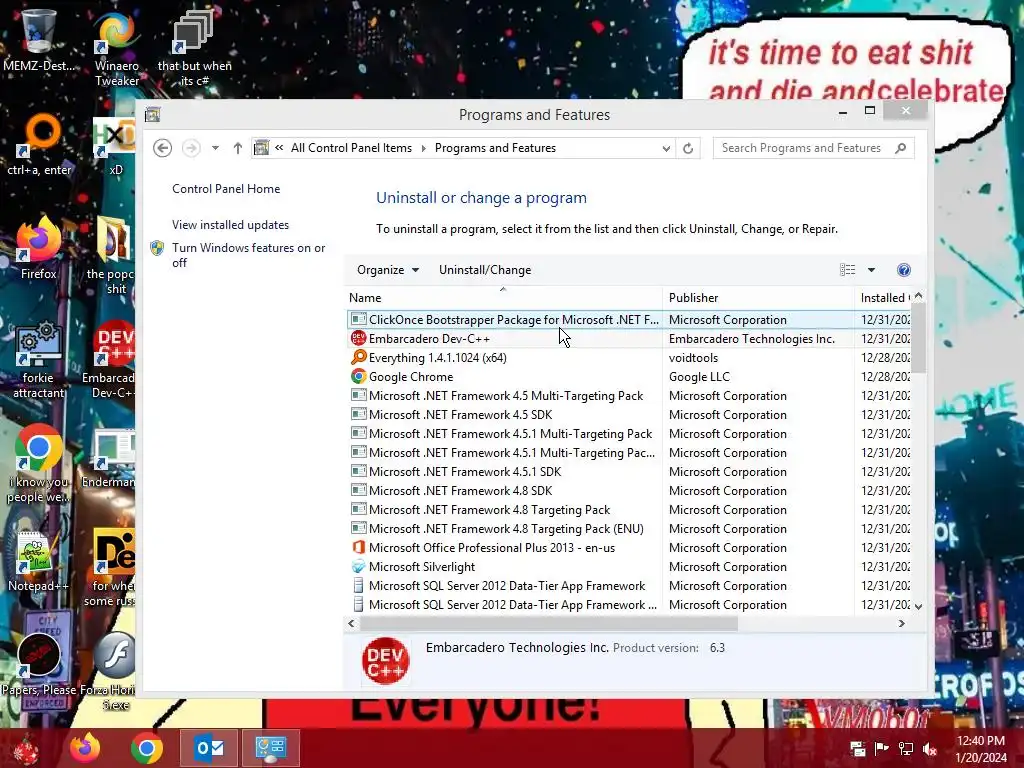This screenshot has height=768, width=1024.
Task: Click voidtools publisher cell
Action: click(x=693, y=358)
